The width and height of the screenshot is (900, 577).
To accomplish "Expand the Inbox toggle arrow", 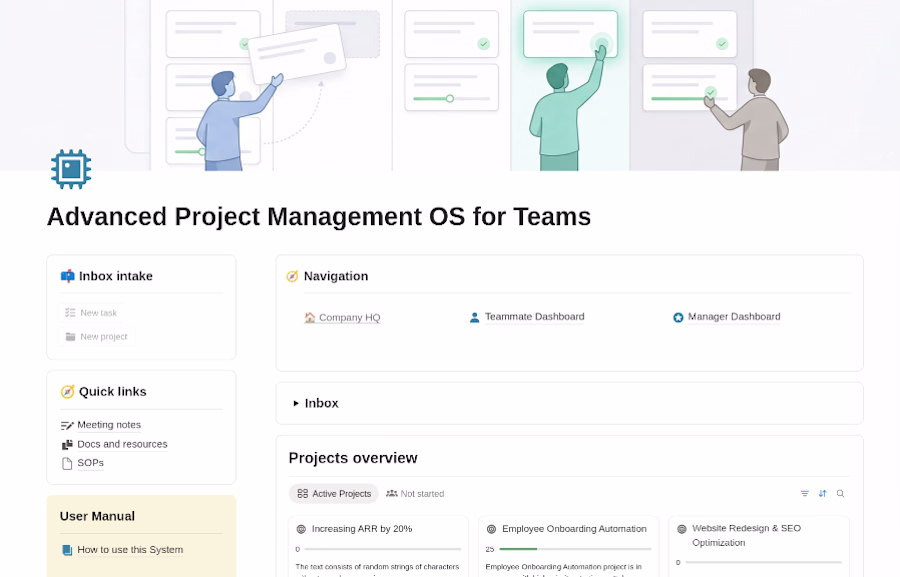I will pyautogui.click(x=296, y=404).
